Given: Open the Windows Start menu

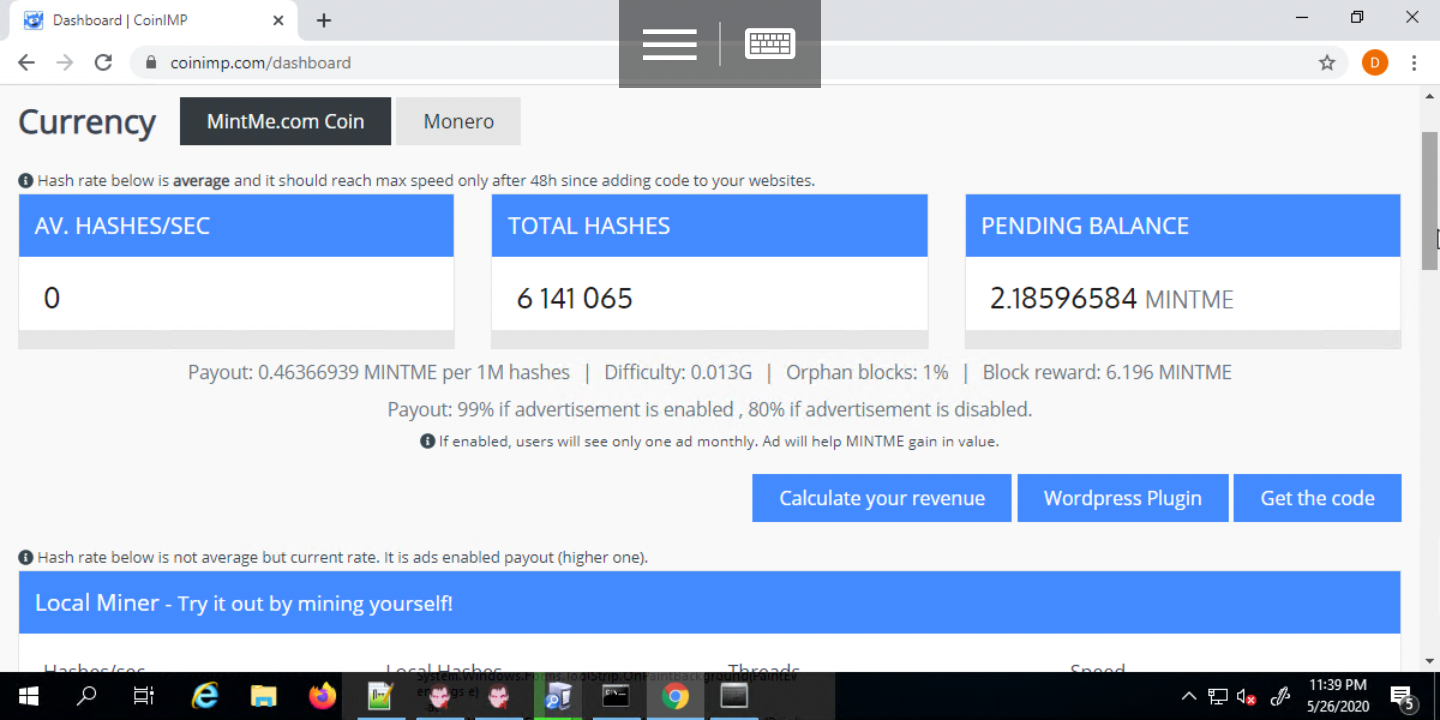Looking at the screenshot, I should 28,696.
